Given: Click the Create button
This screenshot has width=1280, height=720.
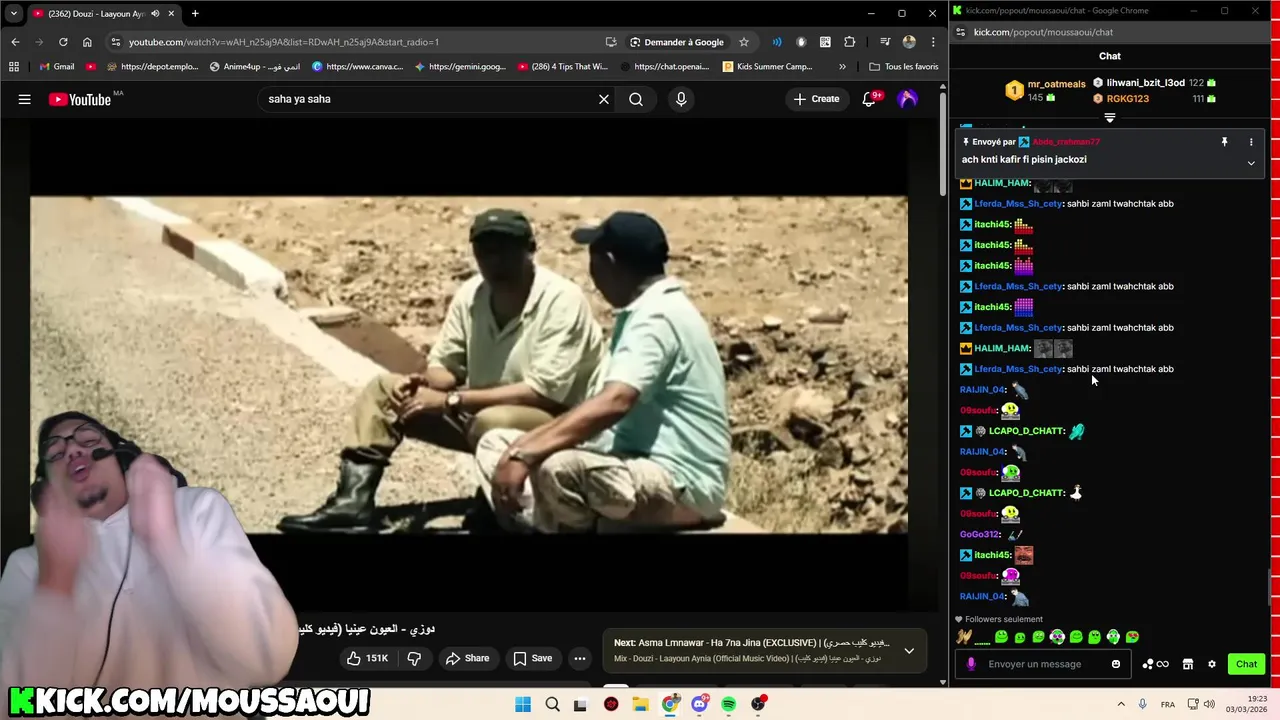Looking at the screenshot, I should (x=817, y=99).
